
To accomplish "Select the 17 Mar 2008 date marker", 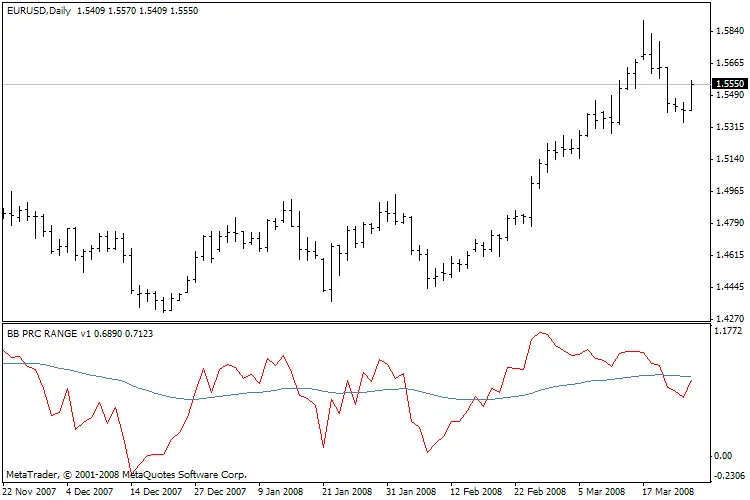I will point(668,492).
